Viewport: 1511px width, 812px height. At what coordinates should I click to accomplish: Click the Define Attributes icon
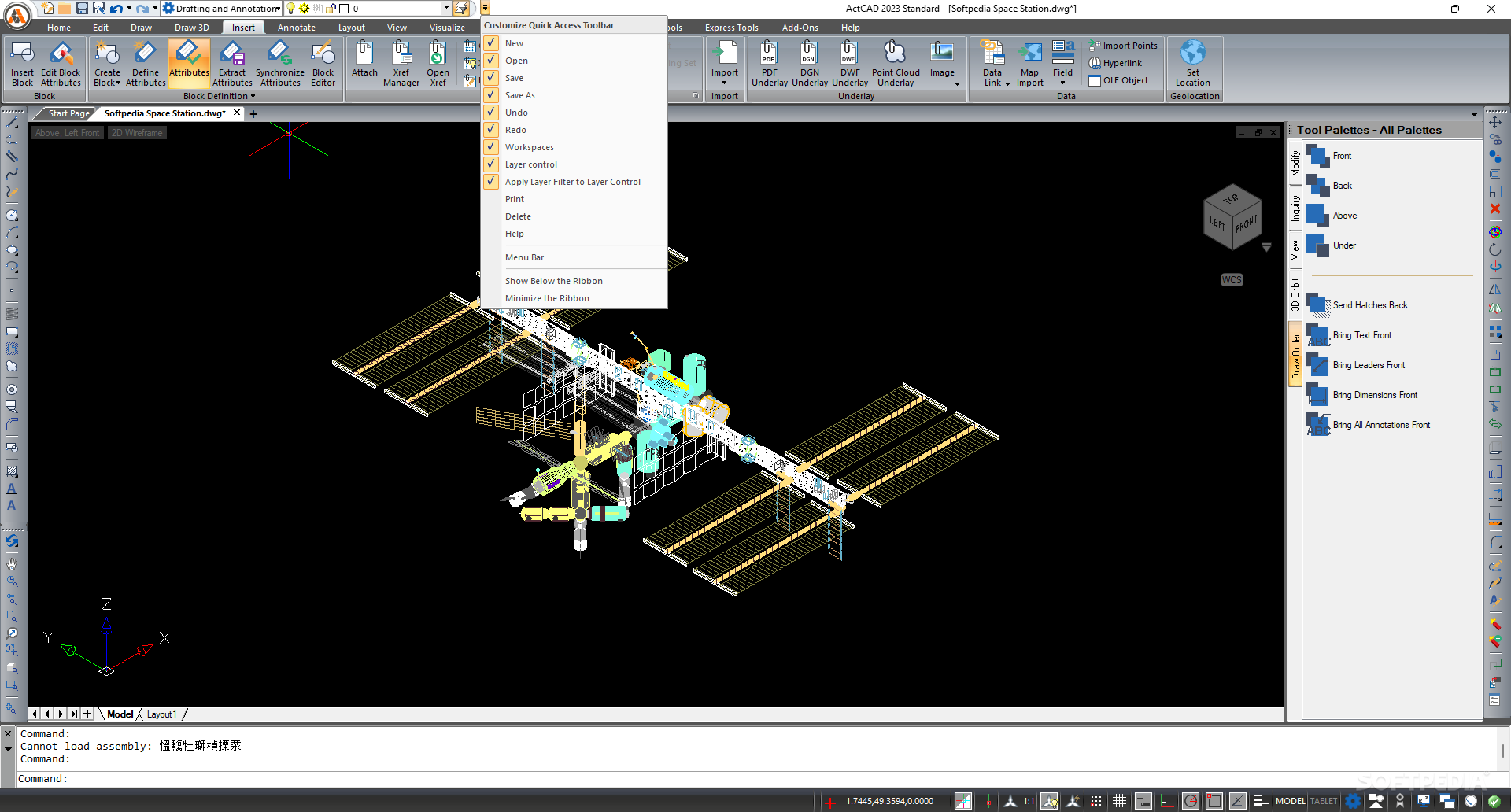click(x=146, y=63)
